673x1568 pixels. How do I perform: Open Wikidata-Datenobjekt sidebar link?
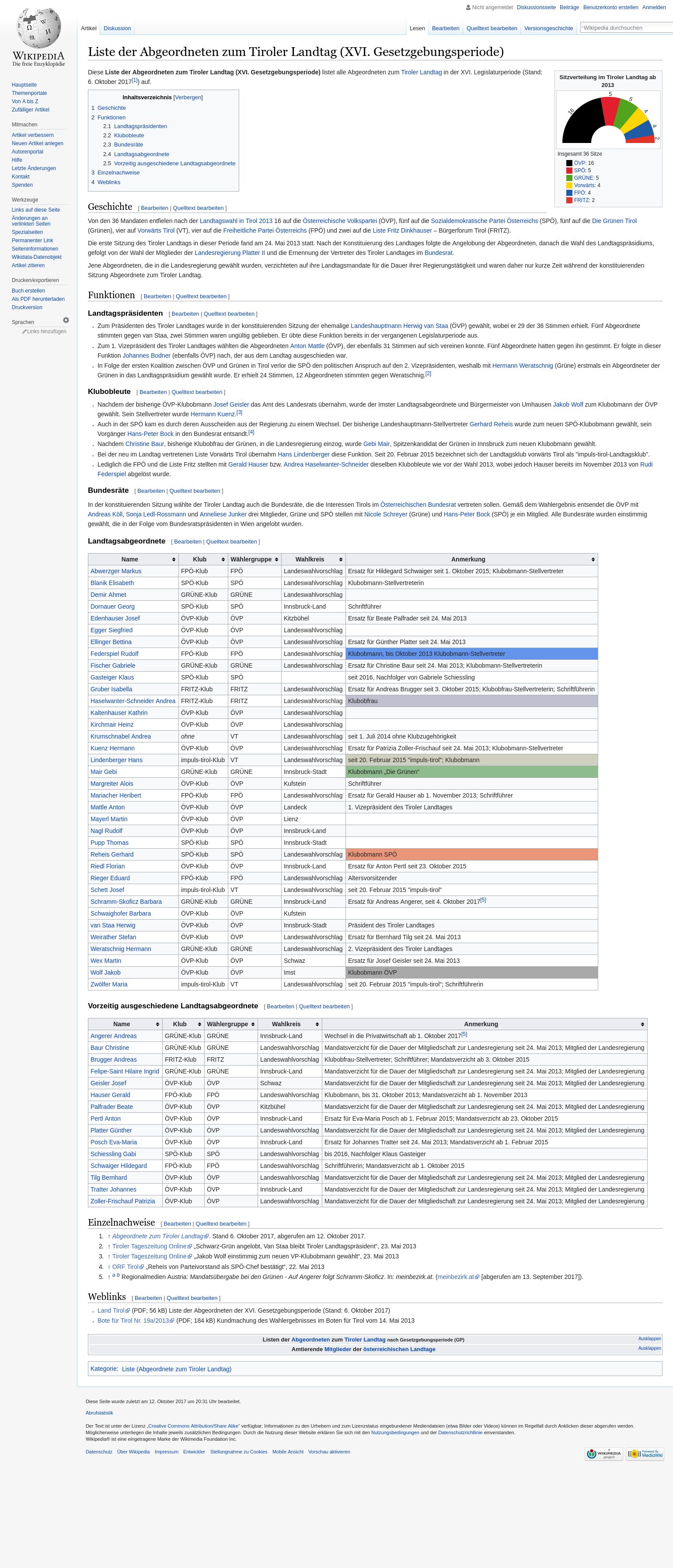click(x=36, y=257)
